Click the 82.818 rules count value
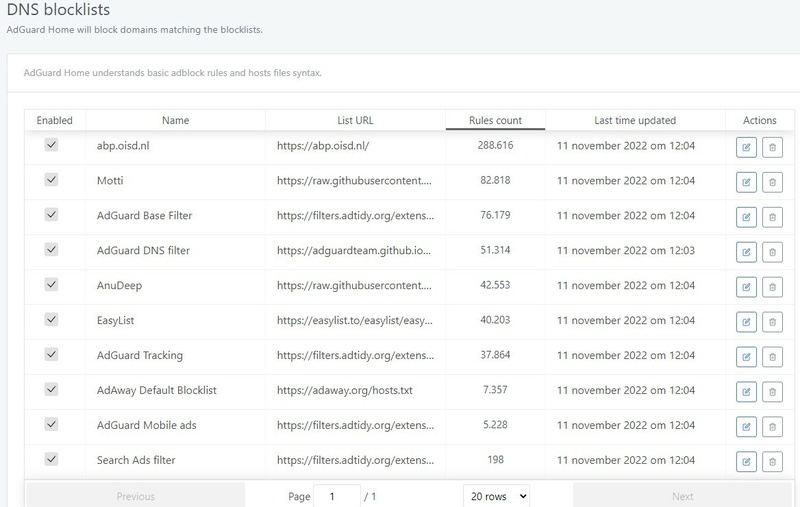The width and height of the screenshot is (800, 507). pyautogui.click(x=495, y=180)
